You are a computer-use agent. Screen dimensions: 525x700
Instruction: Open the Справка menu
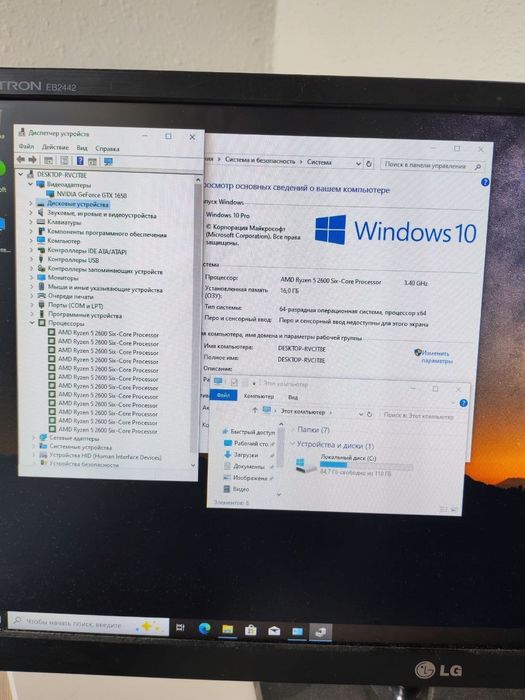pos(107,148)
